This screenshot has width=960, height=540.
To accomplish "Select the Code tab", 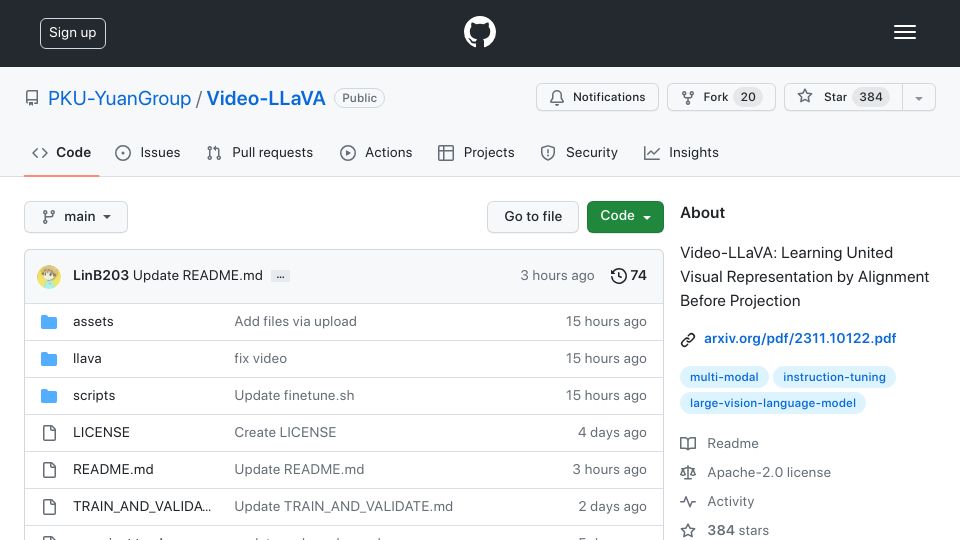I will point(61,152).
